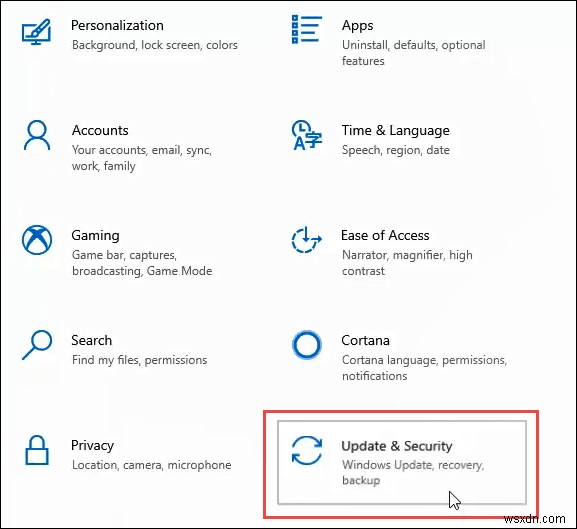577x529 pixels.
Task: Select text 'Location, camera, microphone'
Action: pyautogui.click(x=152, y=465)
